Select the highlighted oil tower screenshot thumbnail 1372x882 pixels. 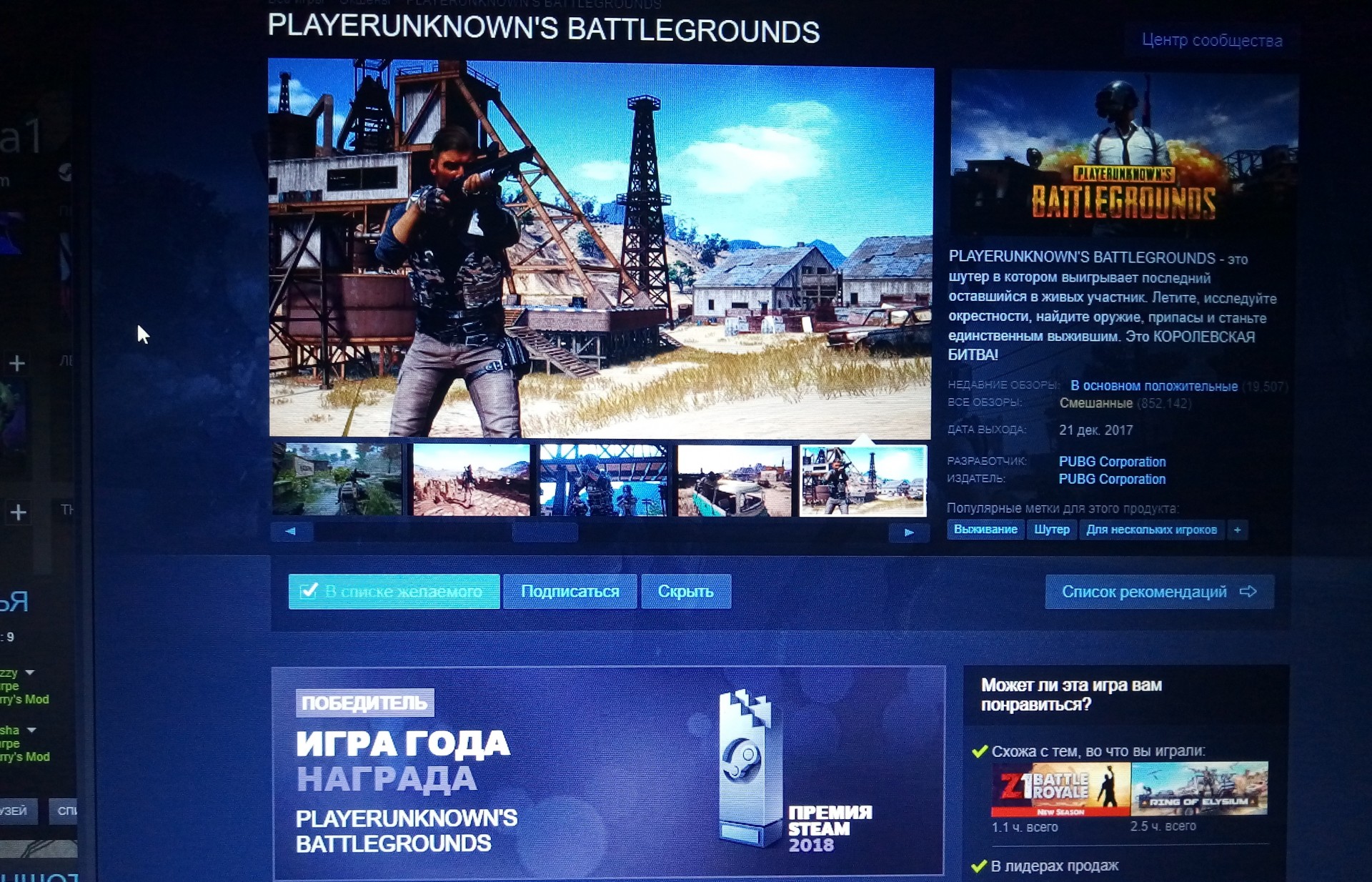tap(863, 480)
